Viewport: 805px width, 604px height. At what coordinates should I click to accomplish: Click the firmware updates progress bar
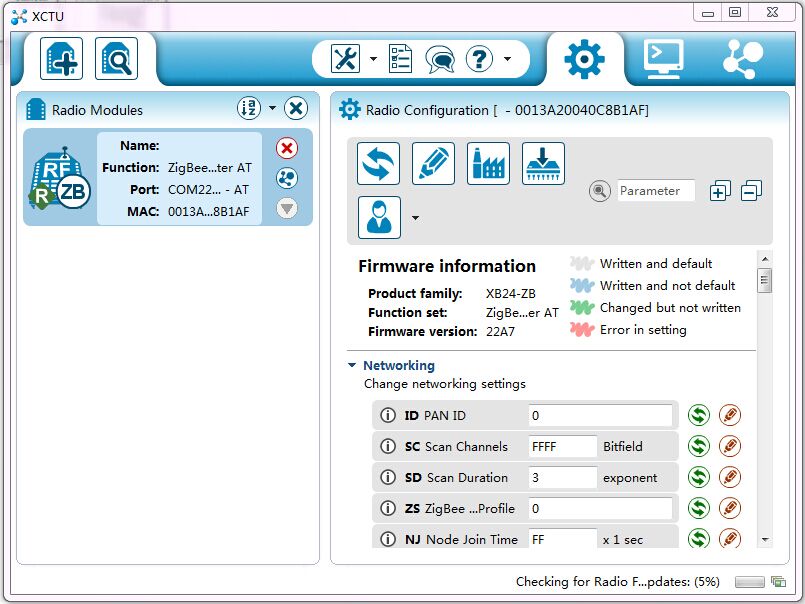pyautogui.click(x=750, y=581)
